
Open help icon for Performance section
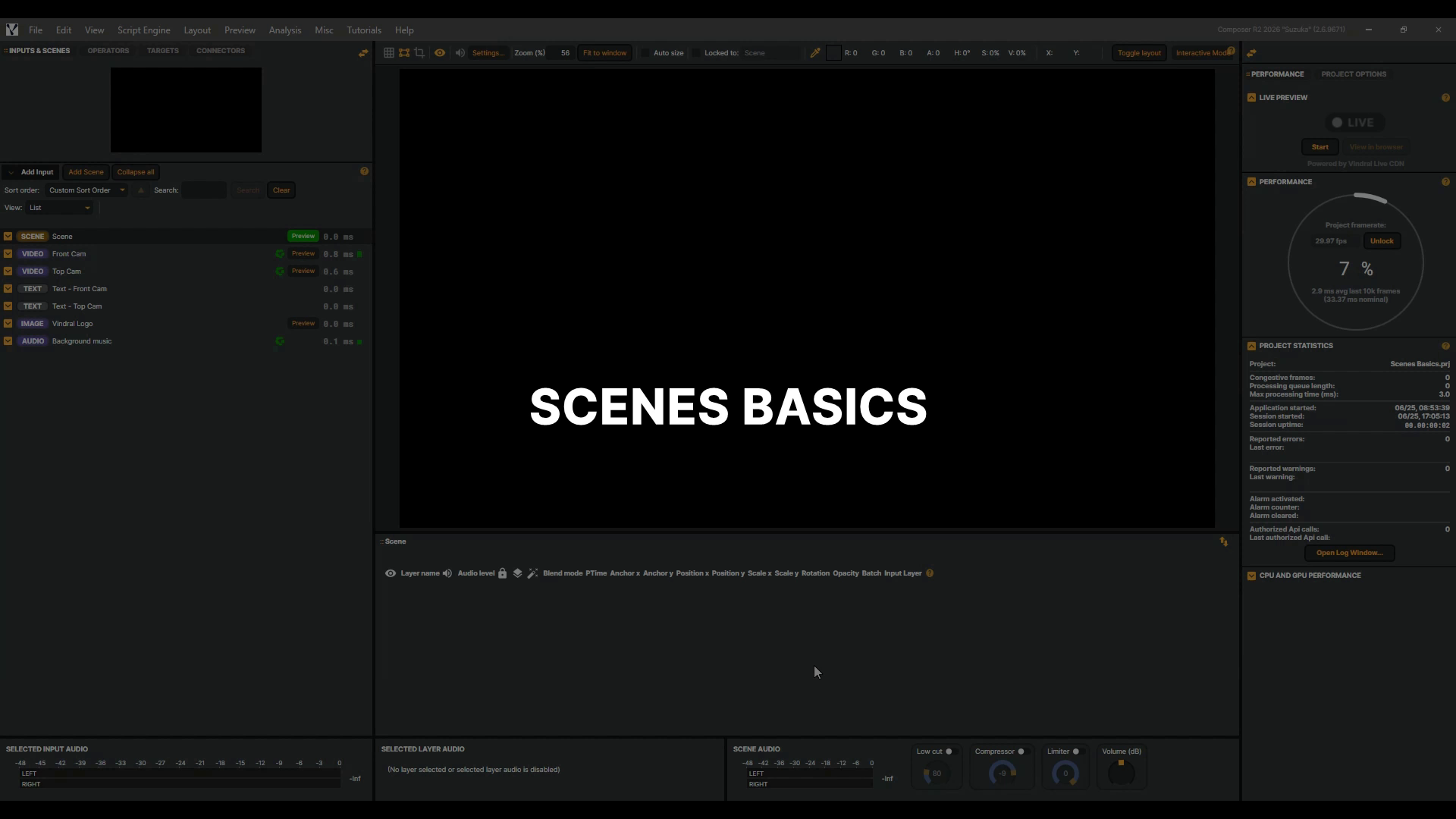coord(1445,182)
